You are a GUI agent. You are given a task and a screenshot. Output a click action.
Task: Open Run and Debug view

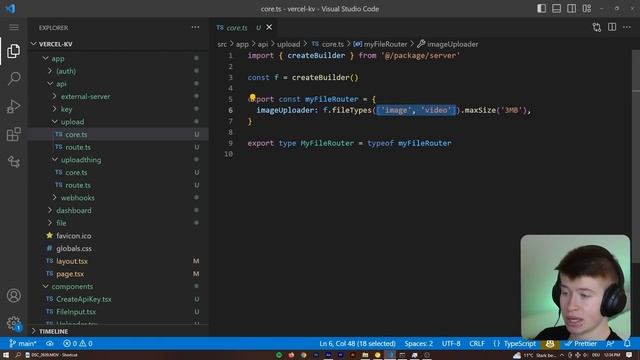pos(13,107)
